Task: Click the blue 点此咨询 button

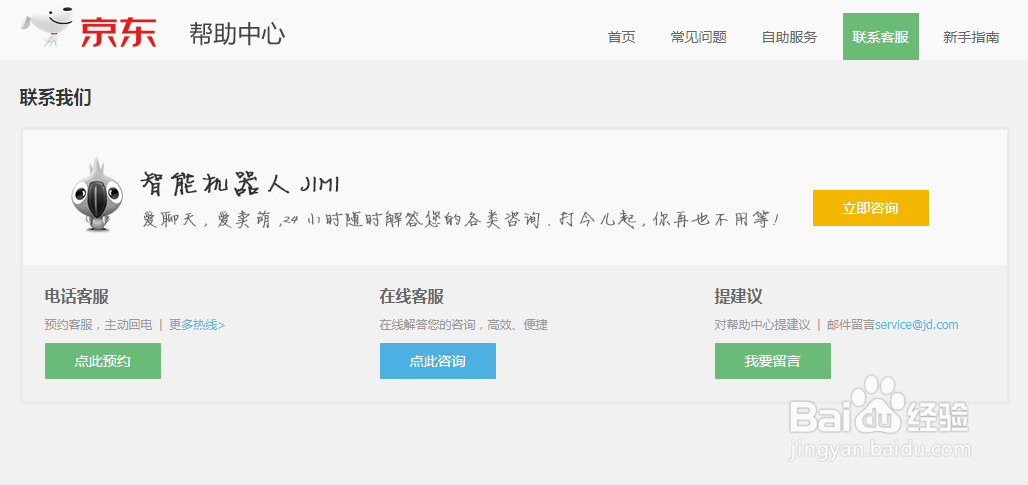Action: [x=438, y=361]
